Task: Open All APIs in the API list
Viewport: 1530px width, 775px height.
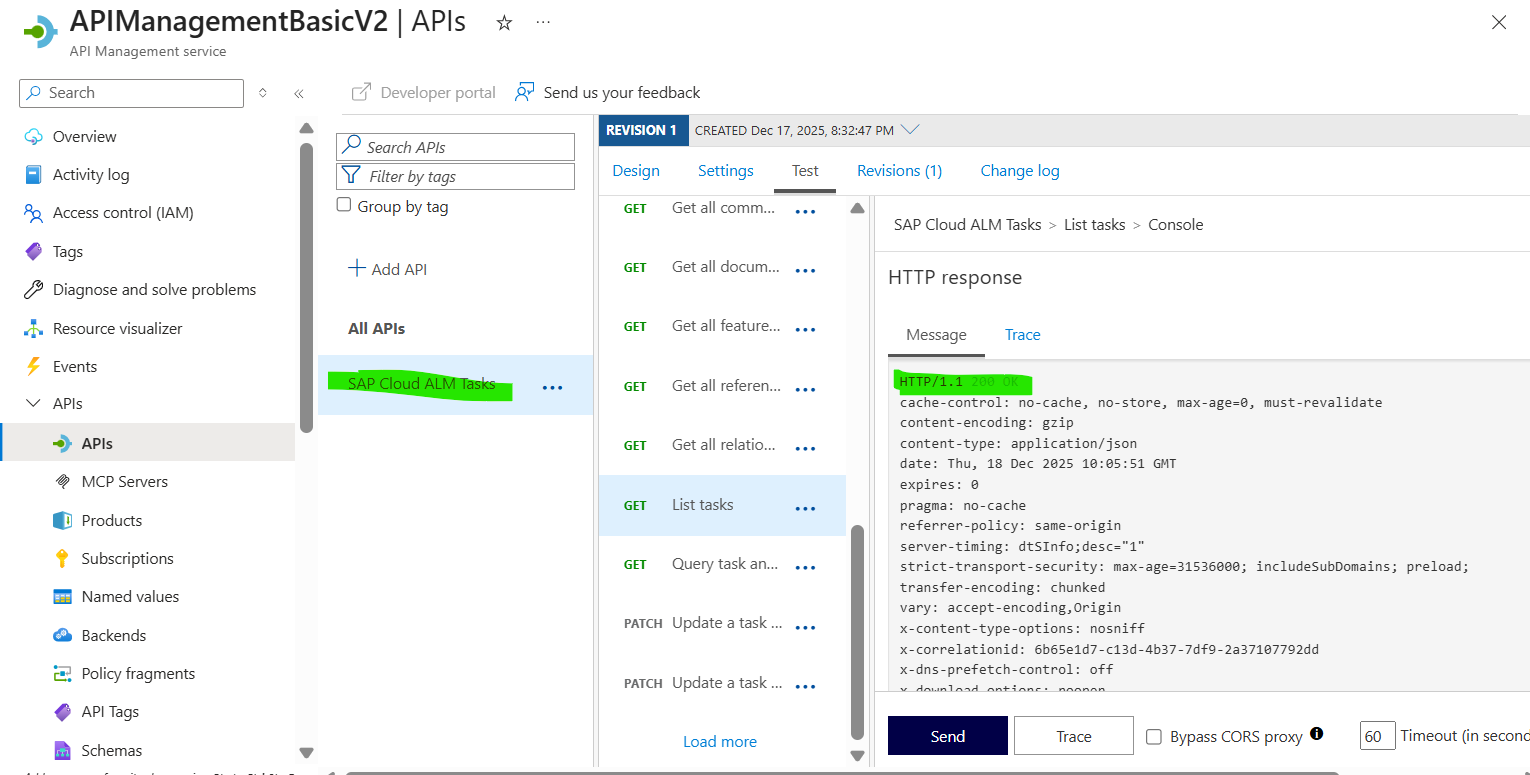Action: 376,329
